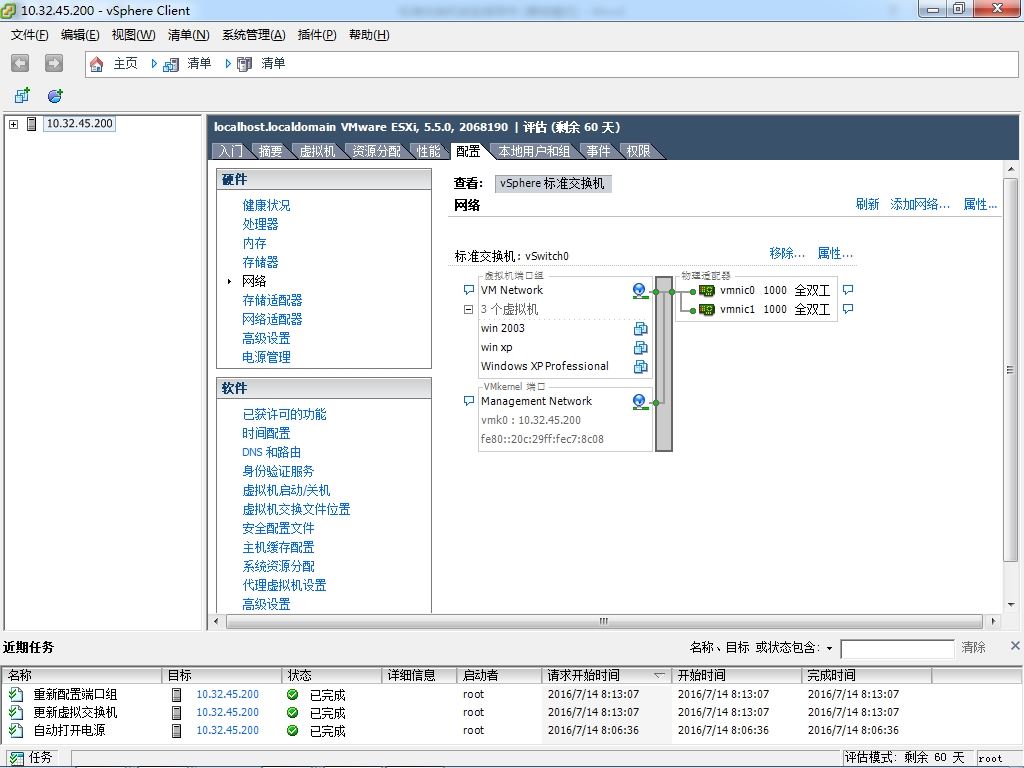
Task: Switch to the 虚拟机 tab
Action: 317,152
